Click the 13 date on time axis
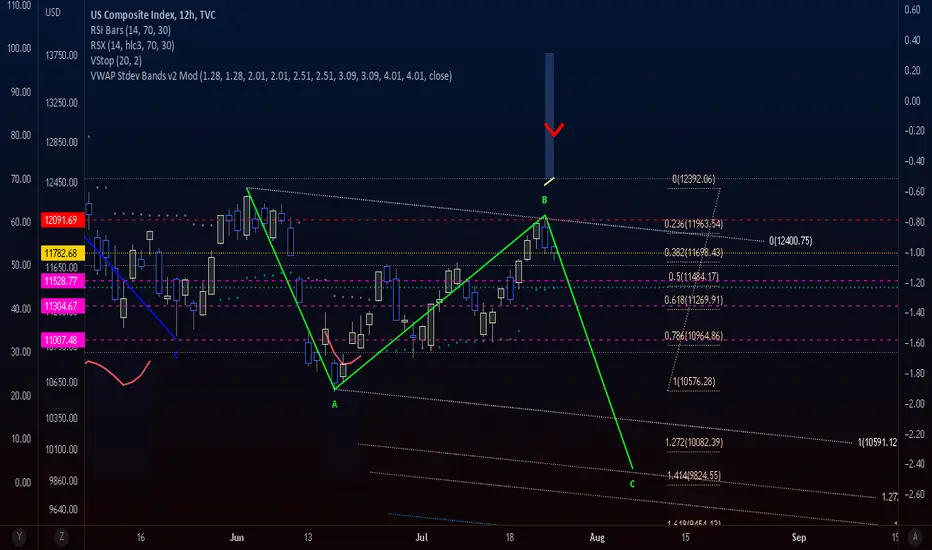Viewport: 932px width, 550px height. 307,538
